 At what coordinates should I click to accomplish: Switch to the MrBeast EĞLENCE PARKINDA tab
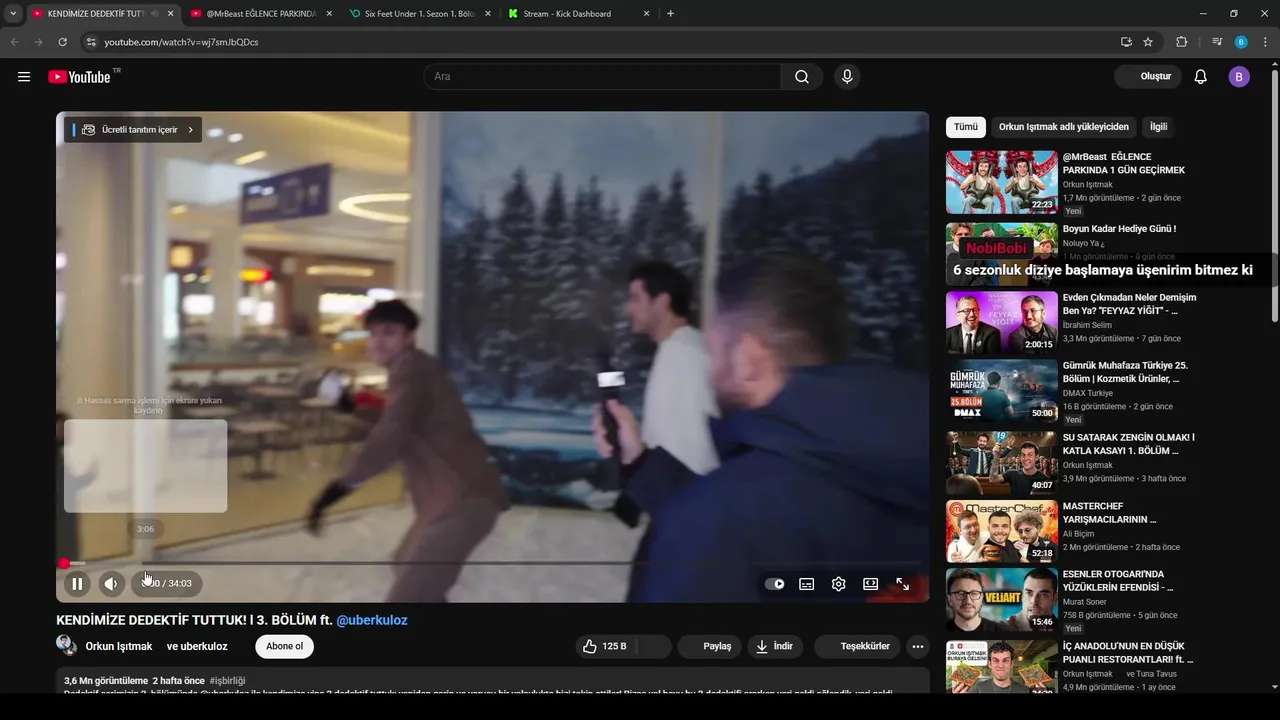pos(260,14)
